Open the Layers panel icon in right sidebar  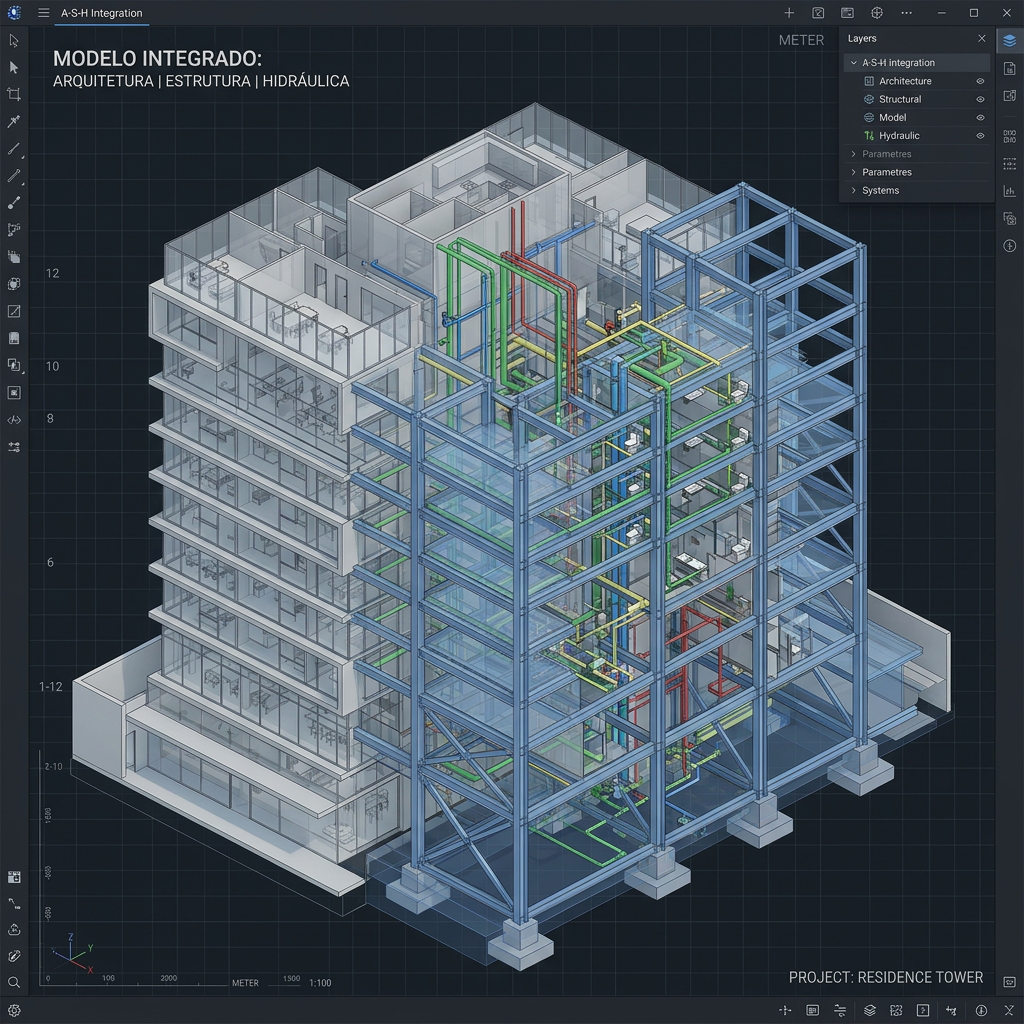click(1010, 40)
